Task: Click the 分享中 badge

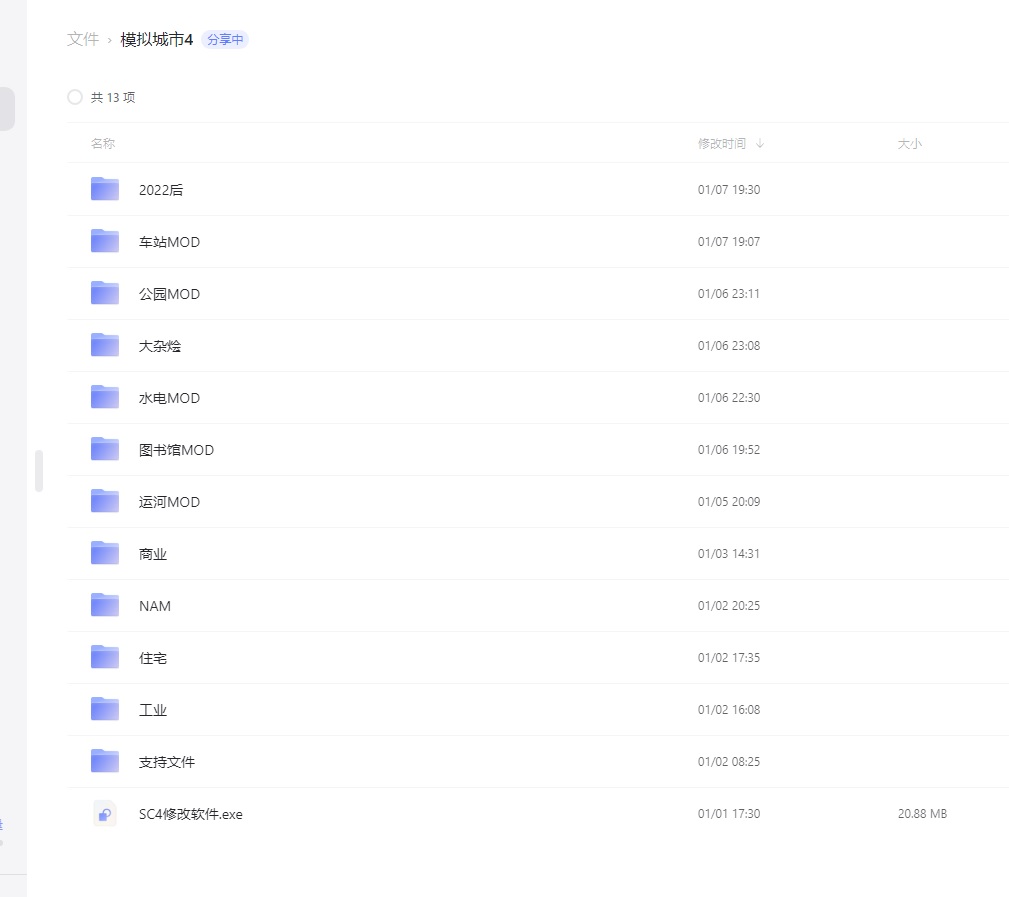Action: coord(225,40)
